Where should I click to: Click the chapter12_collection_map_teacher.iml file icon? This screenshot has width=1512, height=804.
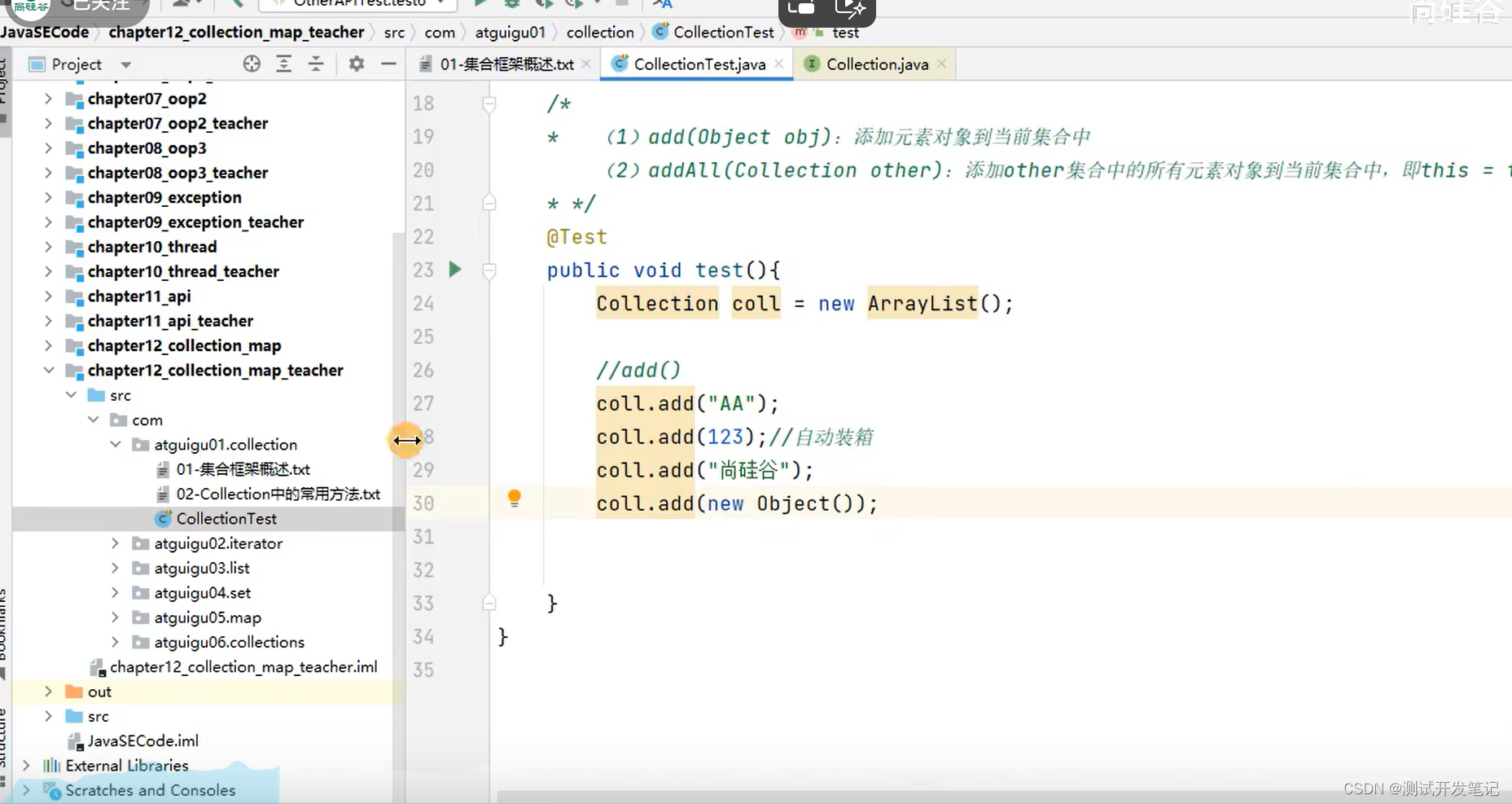point(98,667)
